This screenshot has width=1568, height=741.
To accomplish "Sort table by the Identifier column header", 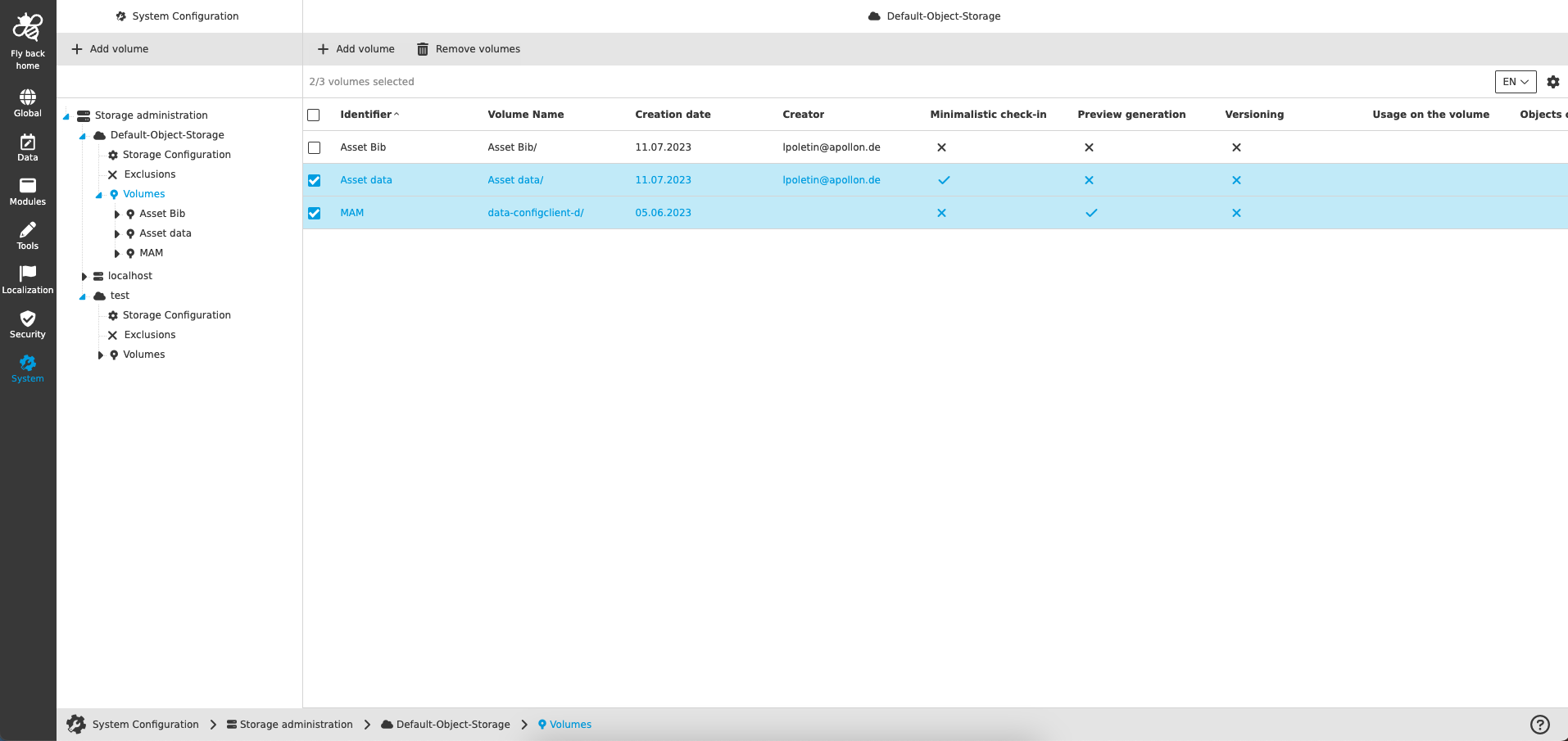I will [x=367, y=115].
